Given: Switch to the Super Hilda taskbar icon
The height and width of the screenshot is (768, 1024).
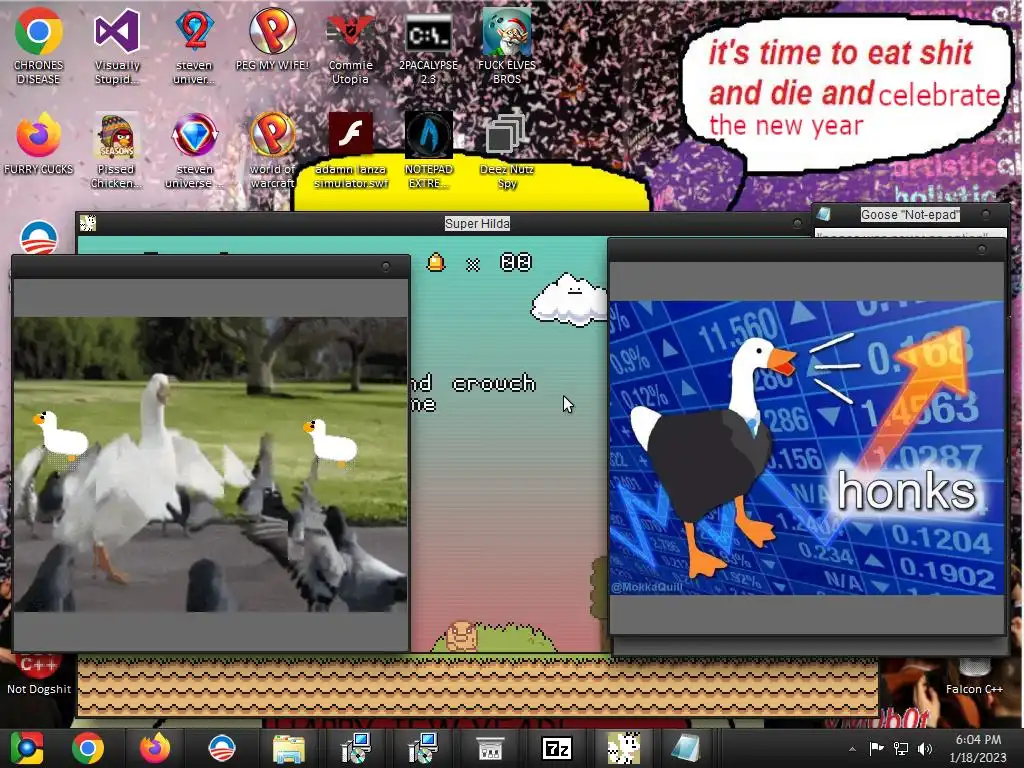Looking at the screenshot, I should pyautogui.click(x=624, y=748).
